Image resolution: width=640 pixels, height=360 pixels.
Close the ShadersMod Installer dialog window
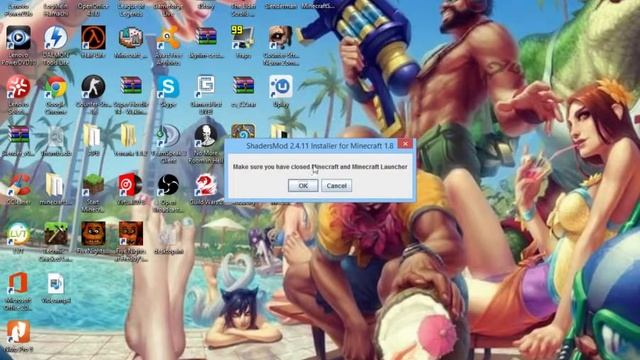[405, 143]
